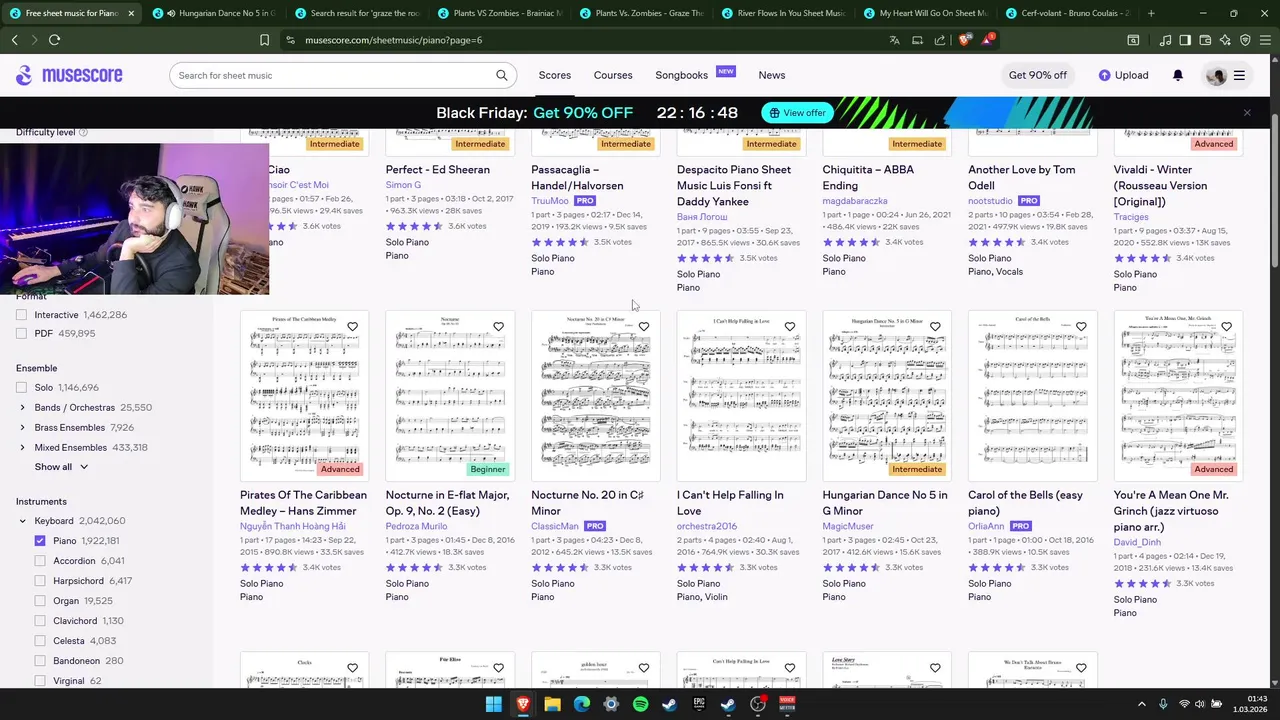Bookmark this page with the bookmark icon

pos(264,40)
